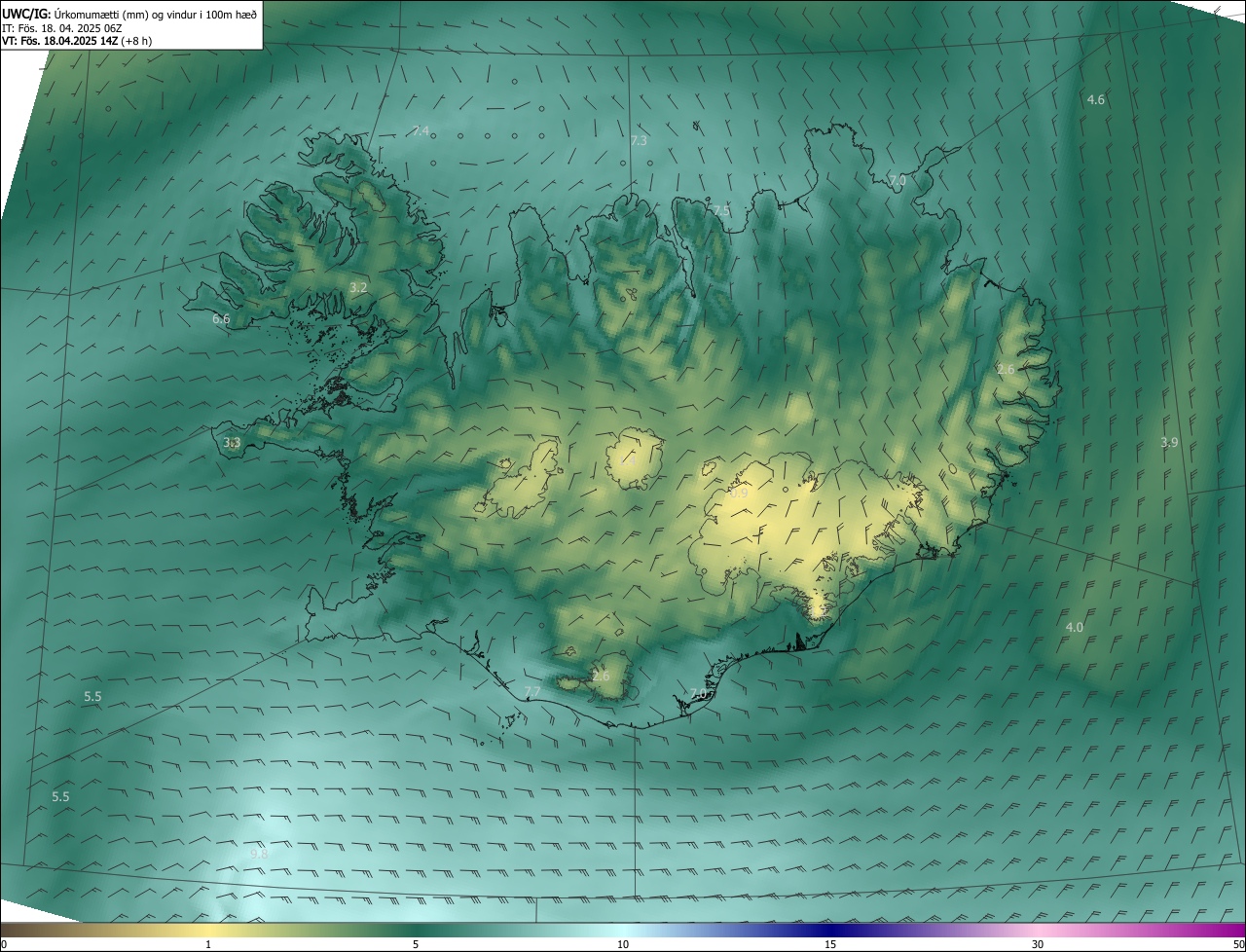This screenshot has width=1246, height=952.
Task: Select the IT initialization time line
Action: click(x=61, y=27)
